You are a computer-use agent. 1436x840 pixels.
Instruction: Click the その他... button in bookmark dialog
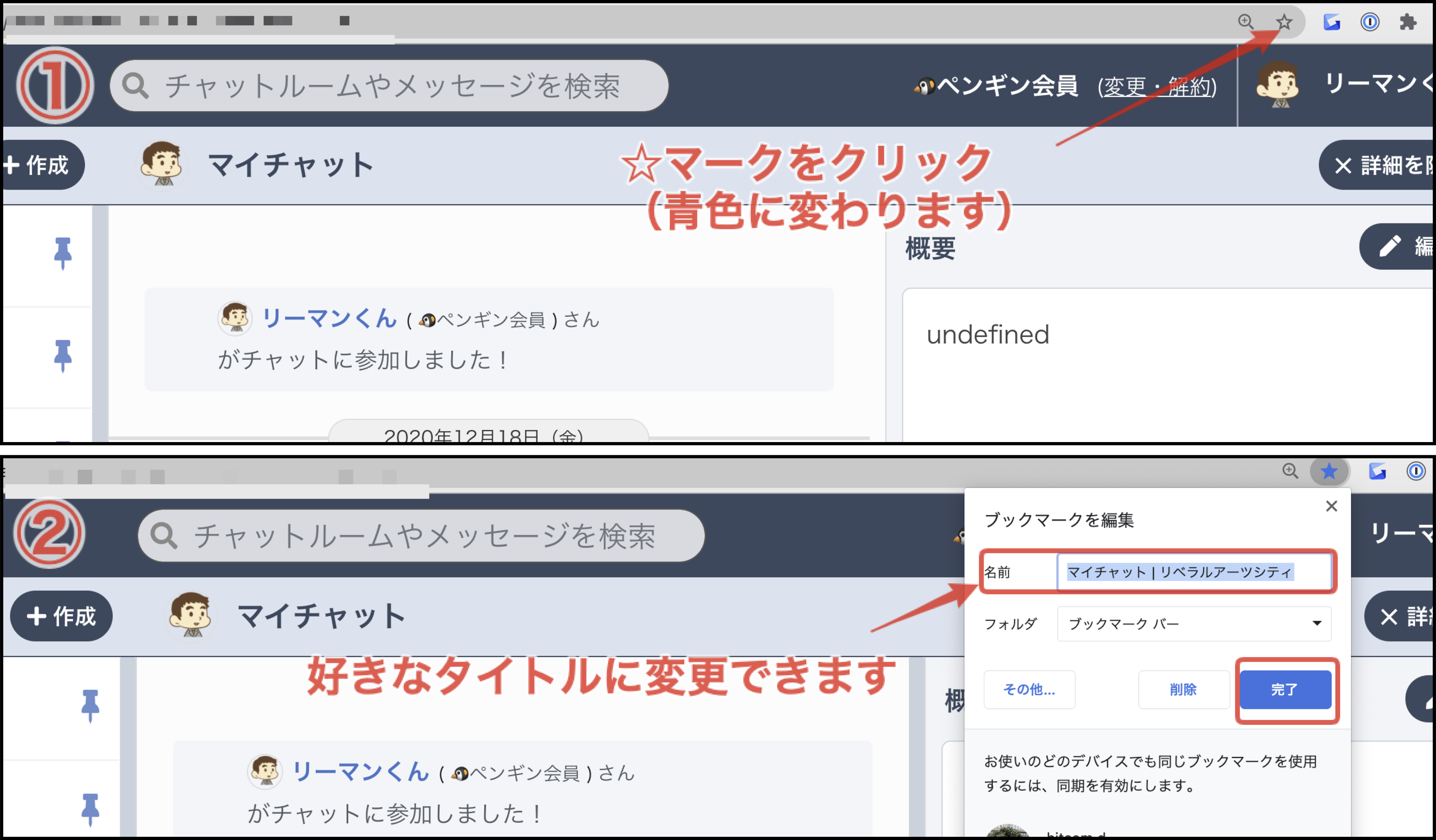(x=1029, y=690)
